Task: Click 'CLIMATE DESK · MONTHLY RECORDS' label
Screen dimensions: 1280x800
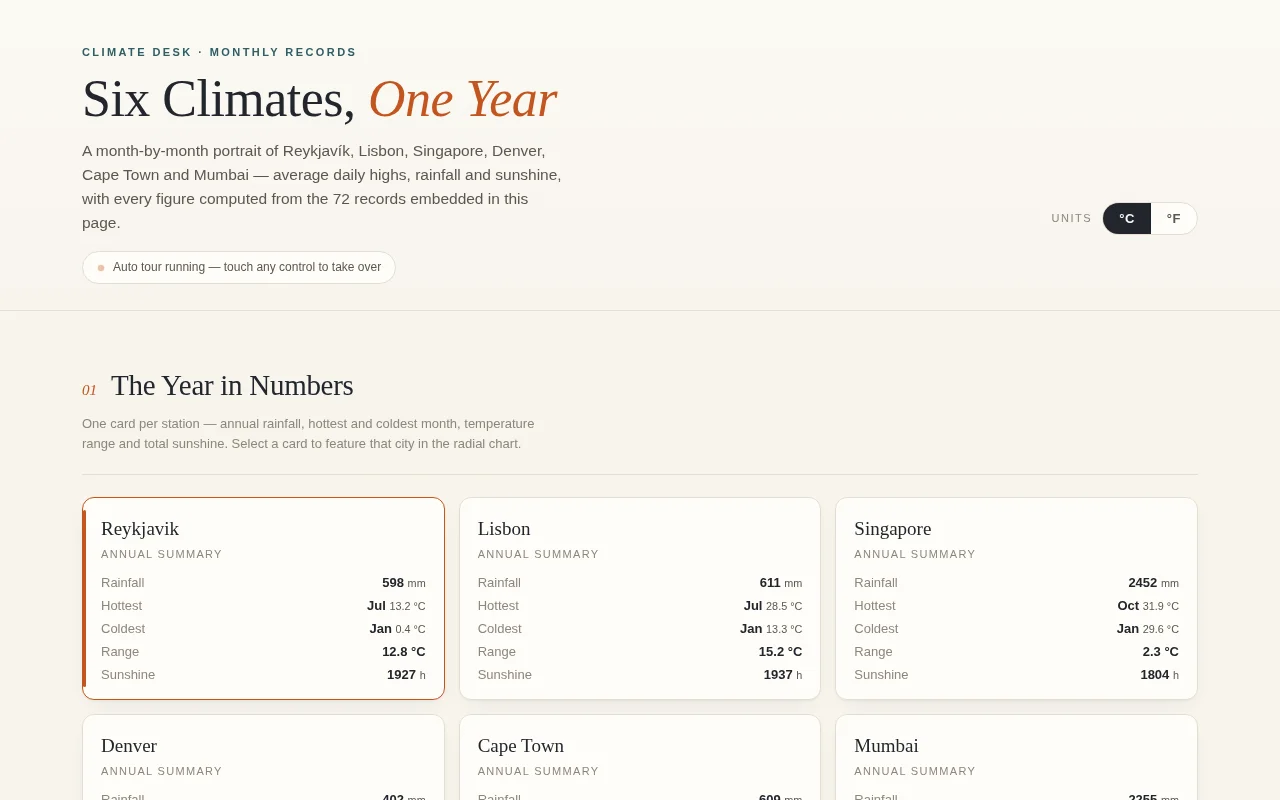Action: tap(219, 52)
